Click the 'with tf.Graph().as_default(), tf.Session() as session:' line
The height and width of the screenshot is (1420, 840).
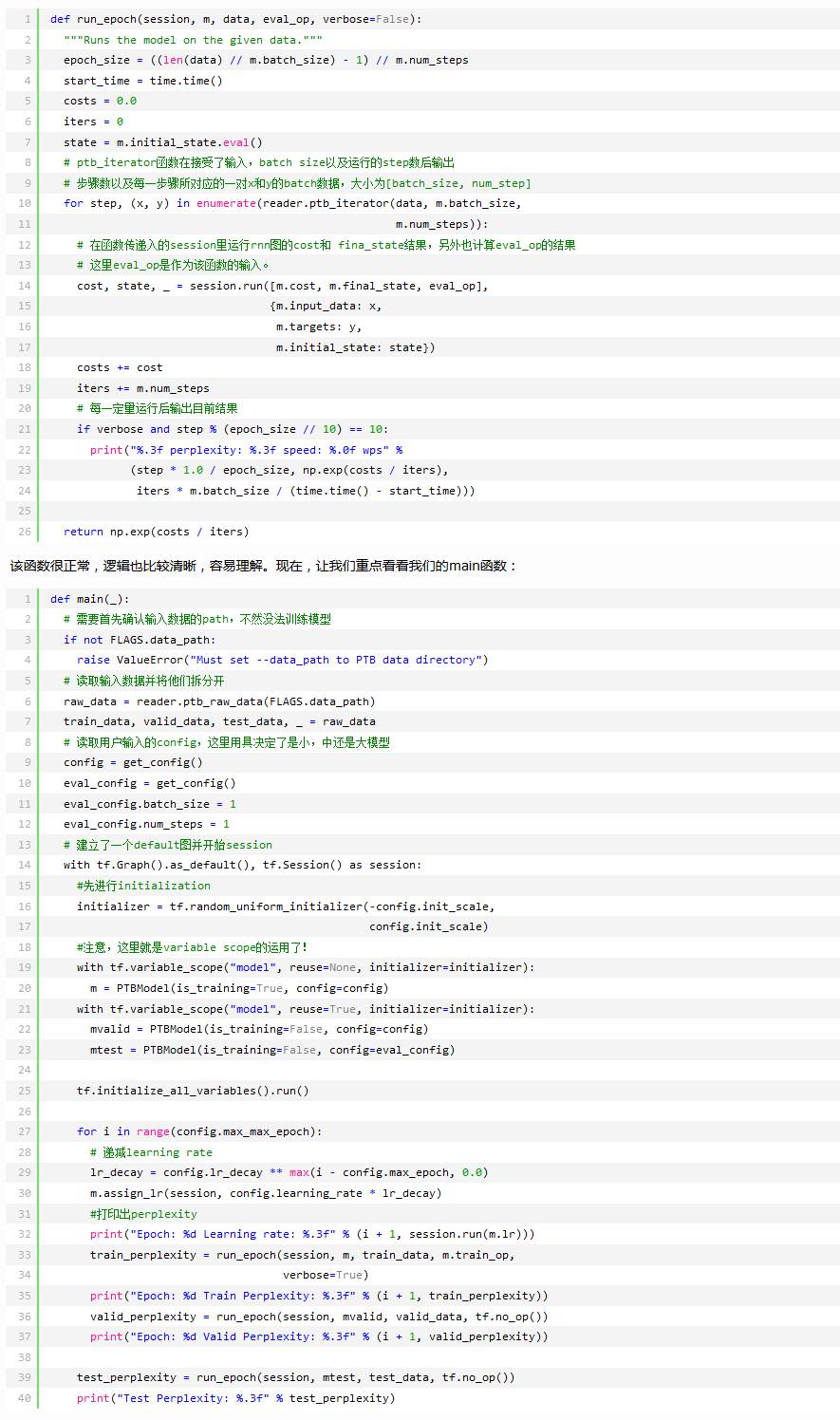pos(243,865)
